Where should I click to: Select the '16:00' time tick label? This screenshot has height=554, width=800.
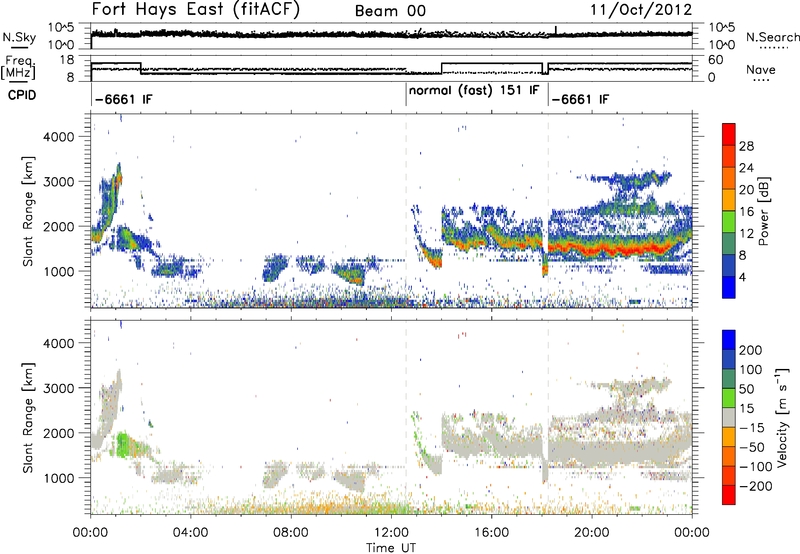point(491,533)
